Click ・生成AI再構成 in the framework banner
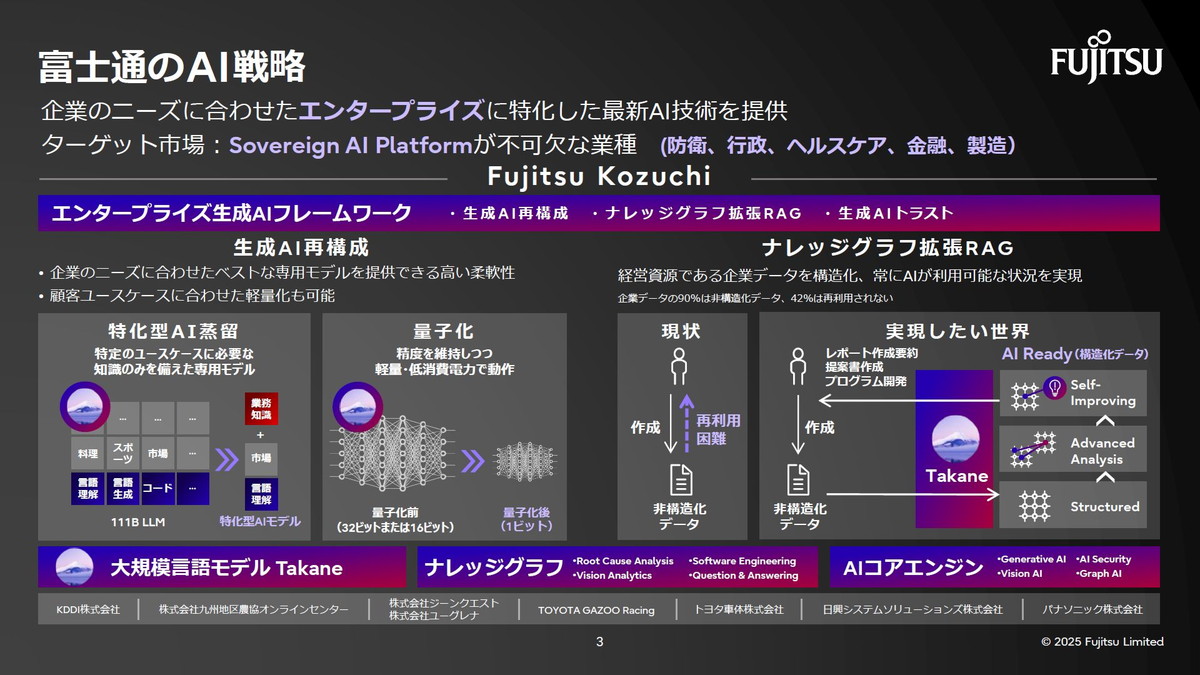 [508, 213]
